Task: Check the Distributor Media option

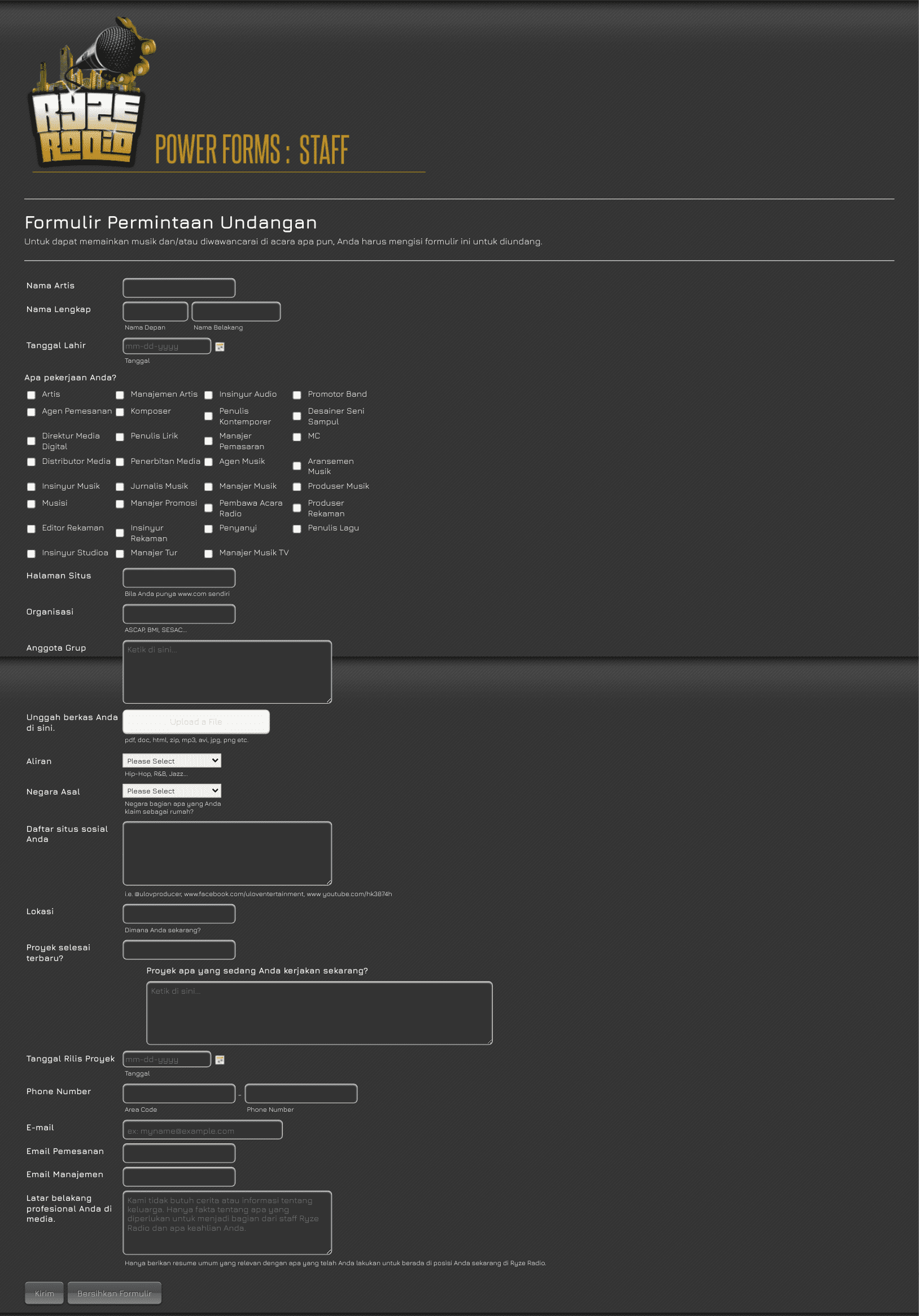Action: [x=32, y=462]
